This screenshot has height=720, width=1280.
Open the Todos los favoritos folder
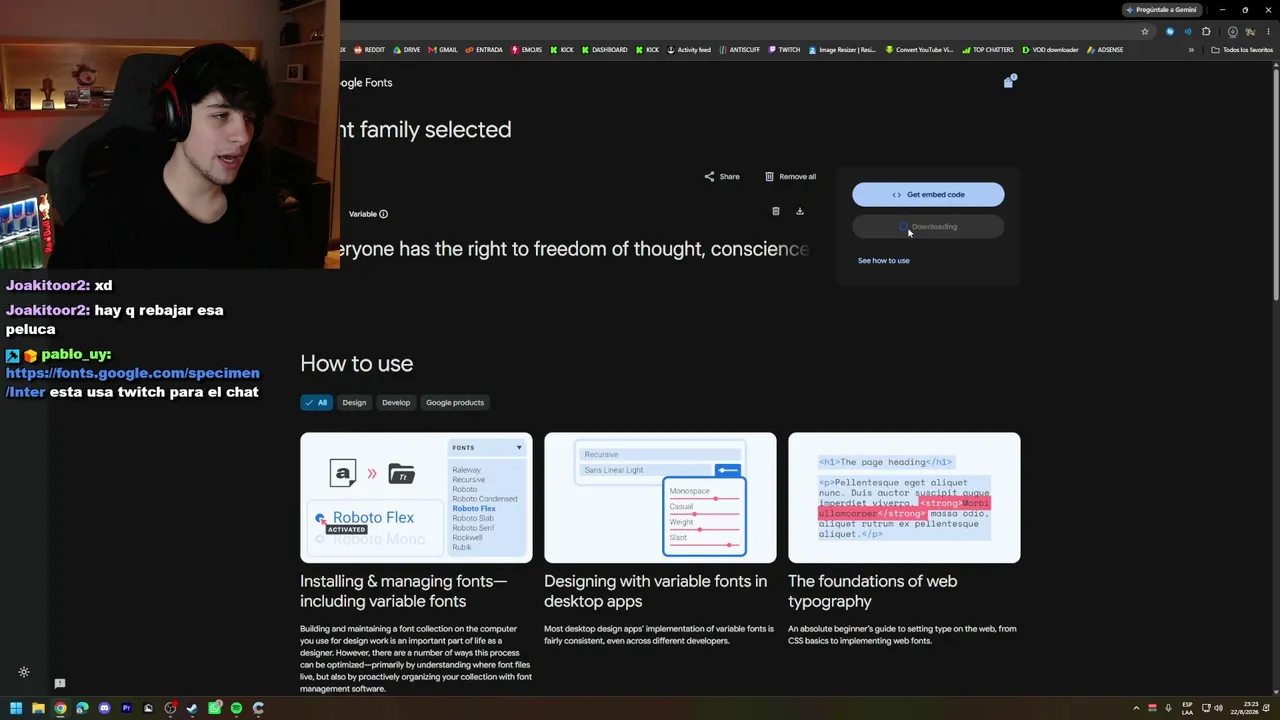pyautogui.click(x=1242, y=50)
